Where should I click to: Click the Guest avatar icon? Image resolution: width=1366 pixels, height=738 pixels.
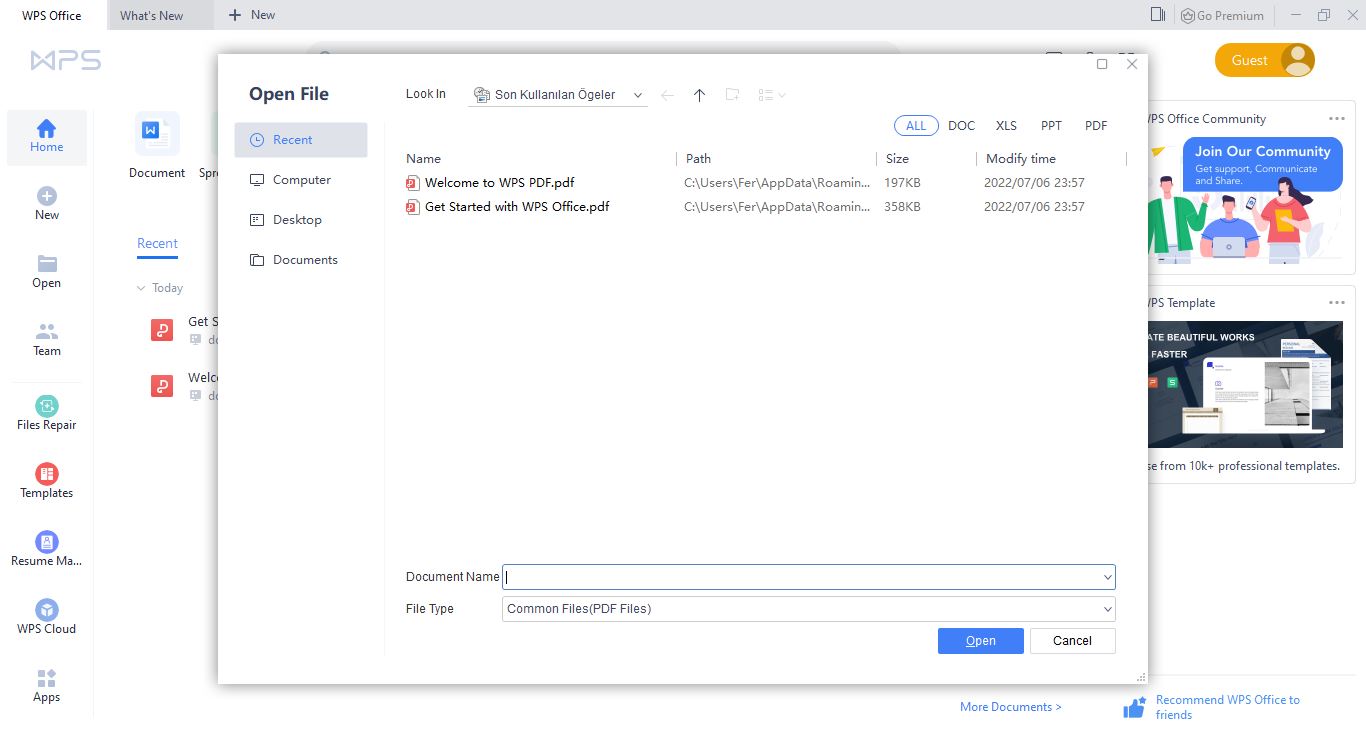[x=1298, y=60]
